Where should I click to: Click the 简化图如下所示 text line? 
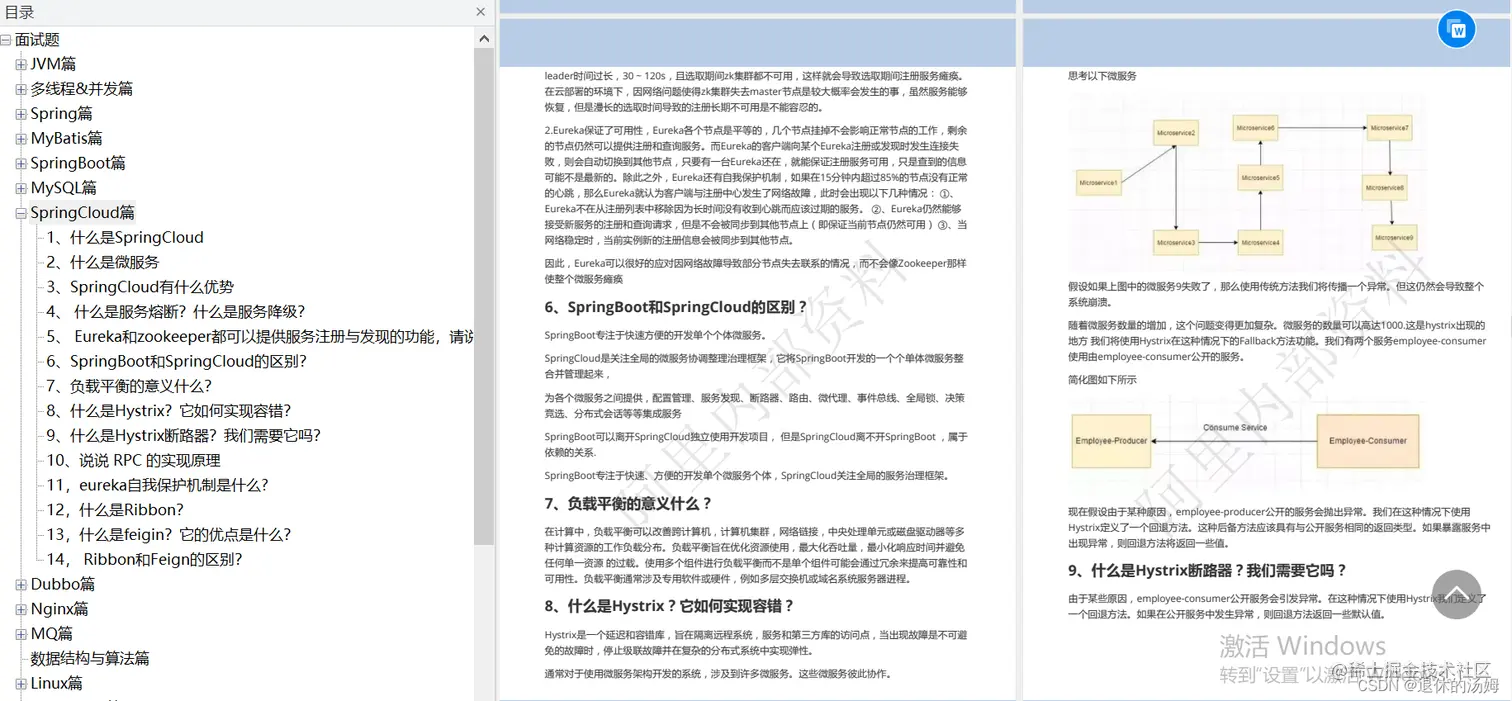pos(1102,380)
